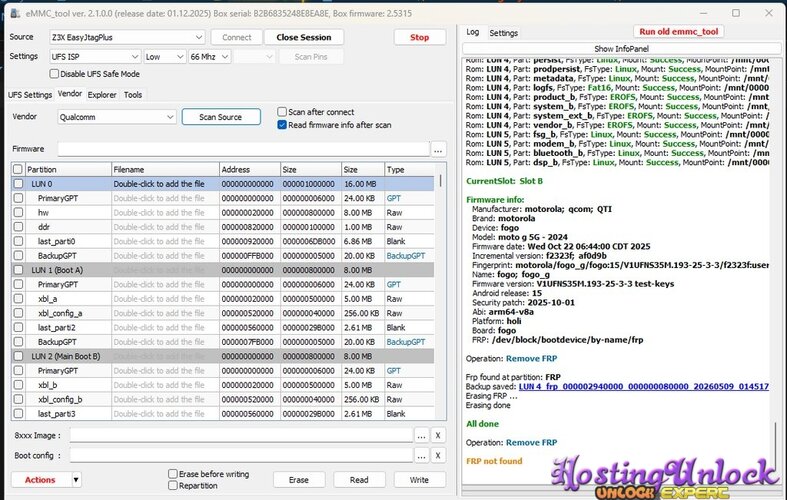787x500 pixels.
Task: Click Close Session button
Action: 303,37
